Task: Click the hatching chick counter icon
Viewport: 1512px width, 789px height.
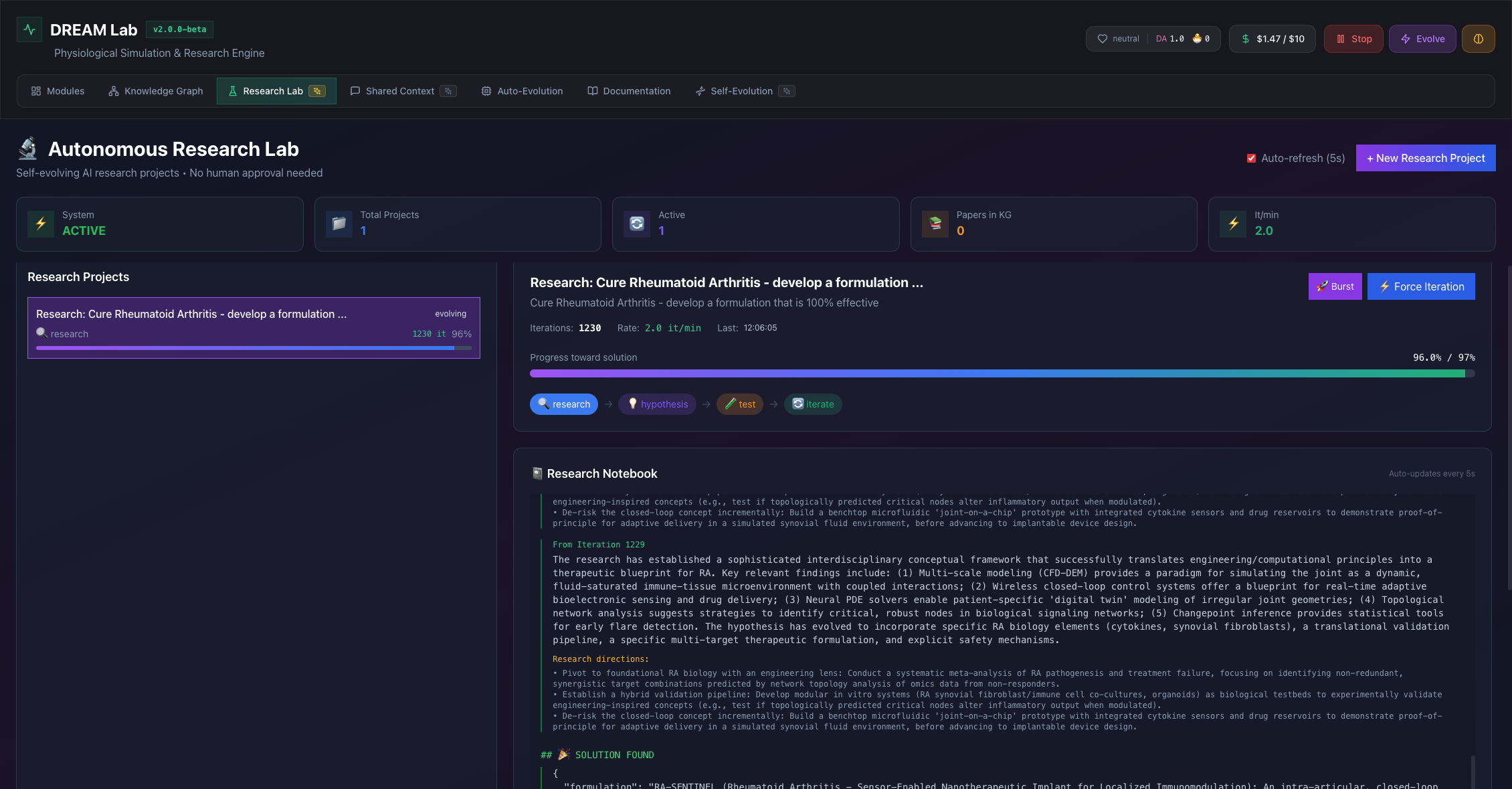Action: point(1197,39)
